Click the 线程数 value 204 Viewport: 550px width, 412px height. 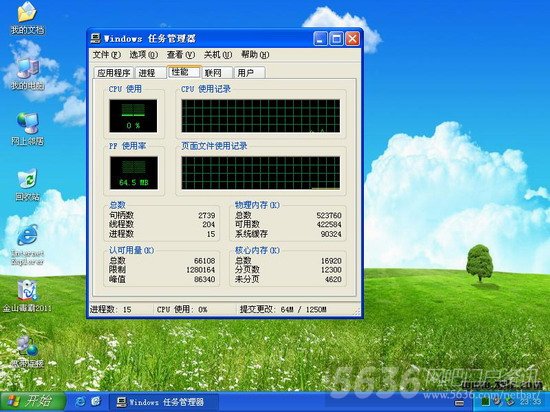click(208, 224)
